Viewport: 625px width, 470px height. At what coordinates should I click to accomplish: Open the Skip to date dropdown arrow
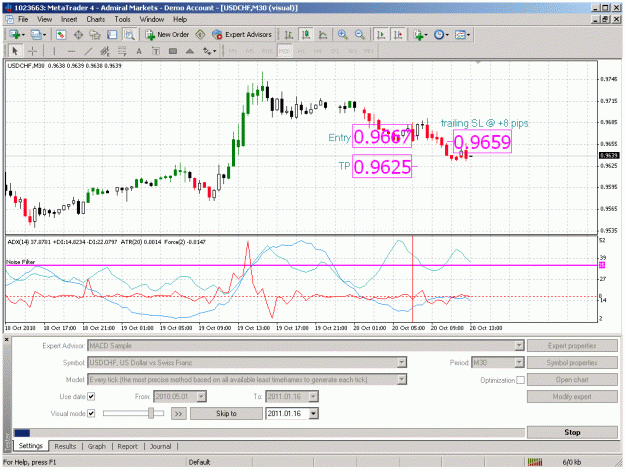[313, 413]
